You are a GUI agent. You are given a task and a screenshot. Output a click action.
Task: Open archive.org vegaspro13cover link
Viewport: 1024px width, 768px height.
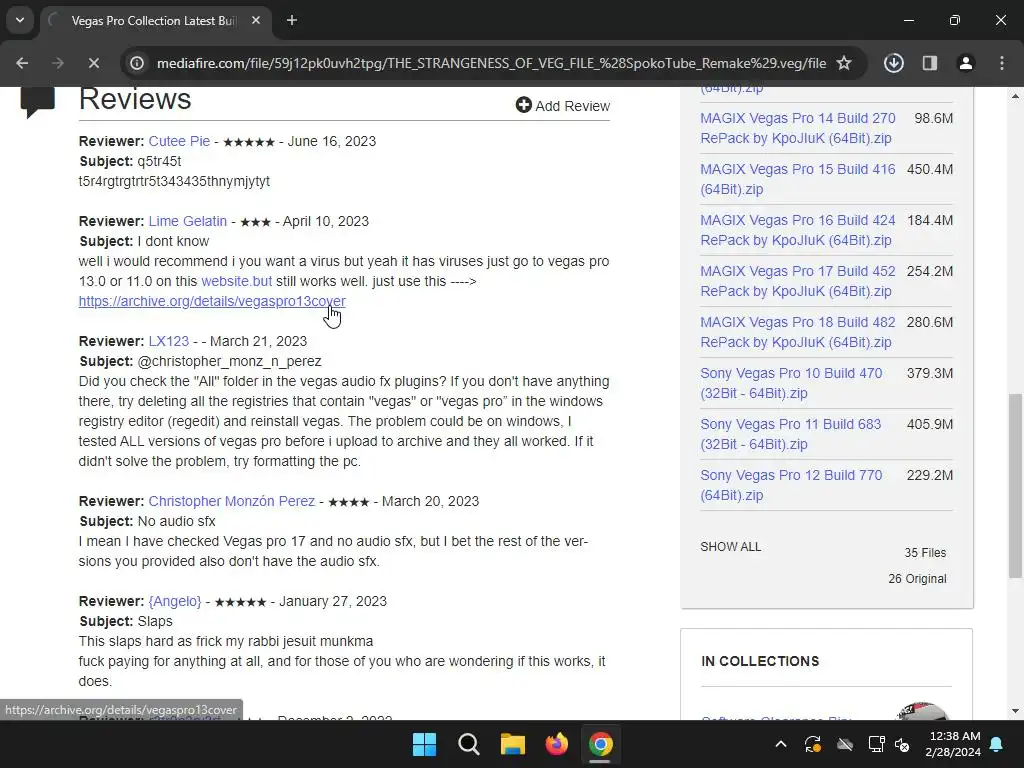(x=212, y=301)
